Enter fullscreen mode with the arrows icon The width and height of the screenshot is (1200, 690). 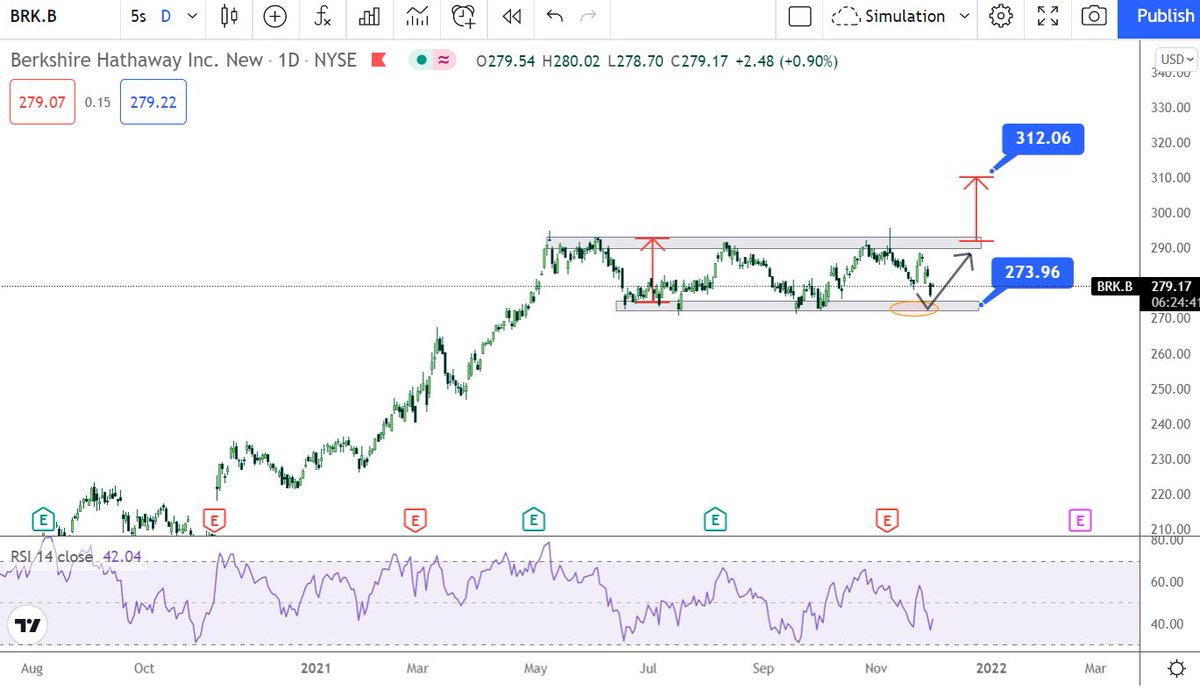(1047, 17)
